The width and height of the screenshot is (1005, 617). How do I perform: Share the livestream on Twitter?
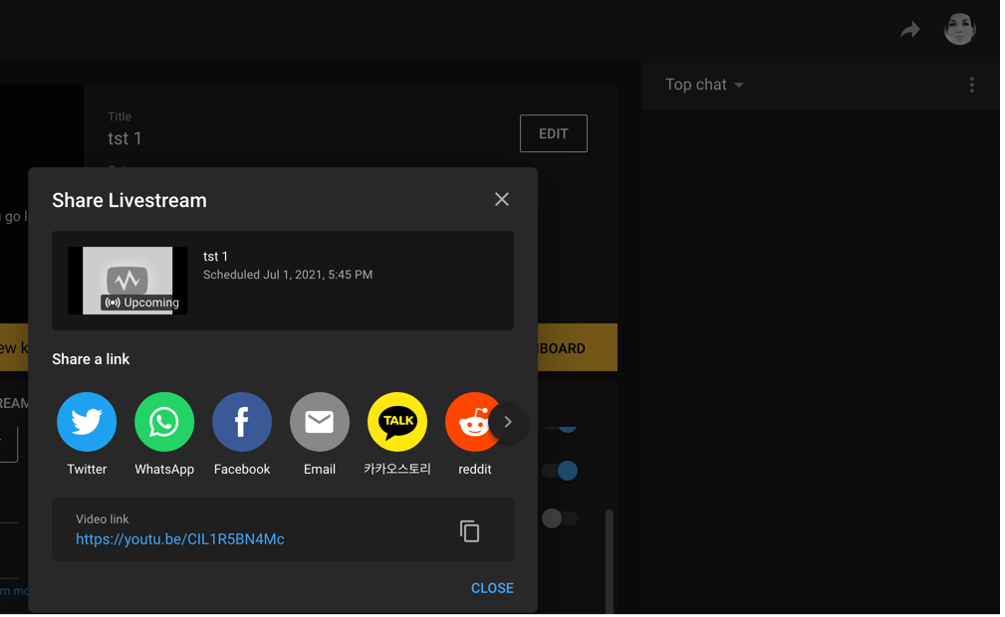click(x=87, y=422)
